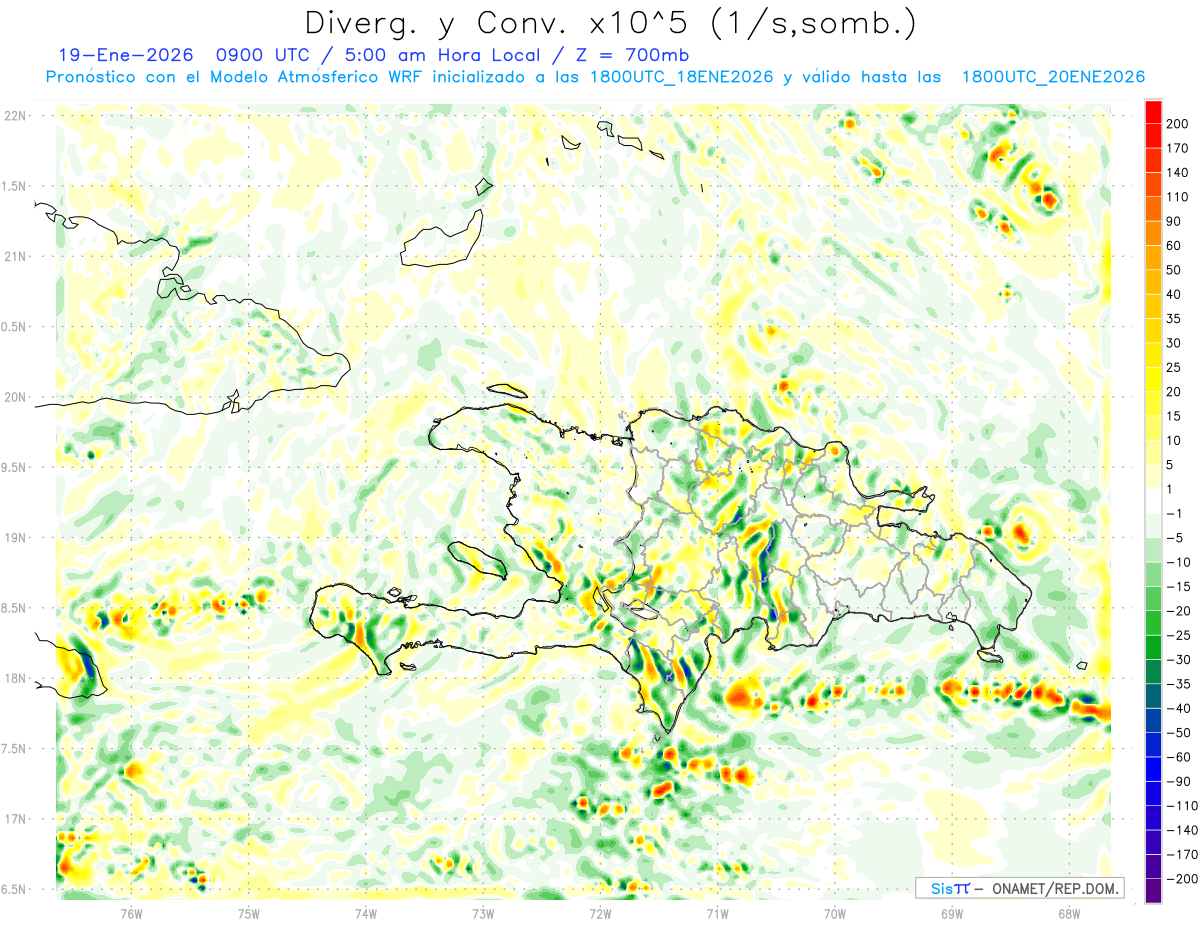
Task: Click the 68W longitude label
Action: click(1069, 912)
